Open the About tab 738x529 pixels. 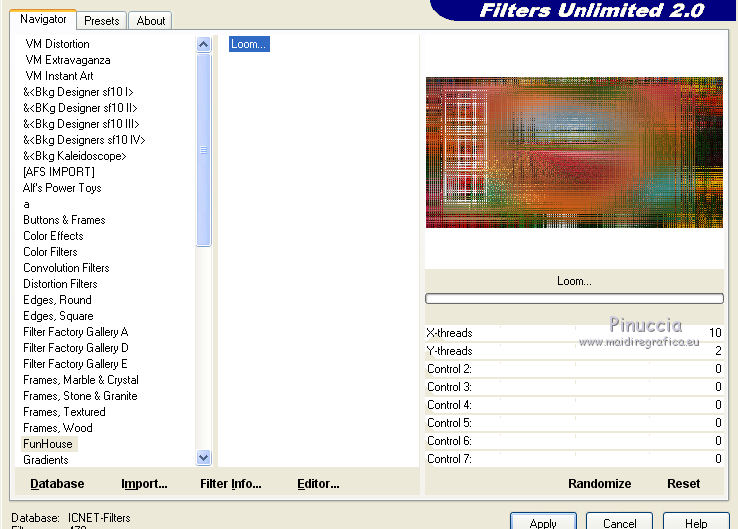(x=151, y=21)
